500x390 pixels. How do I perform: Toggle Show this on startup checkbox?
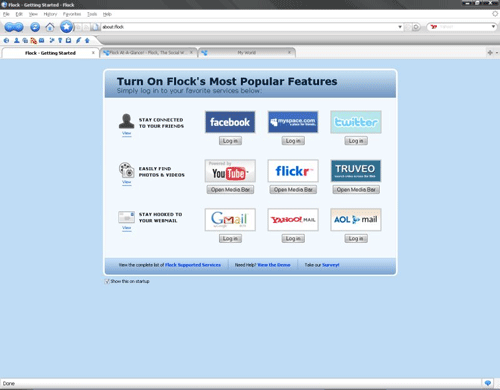(x=107, y=281)
